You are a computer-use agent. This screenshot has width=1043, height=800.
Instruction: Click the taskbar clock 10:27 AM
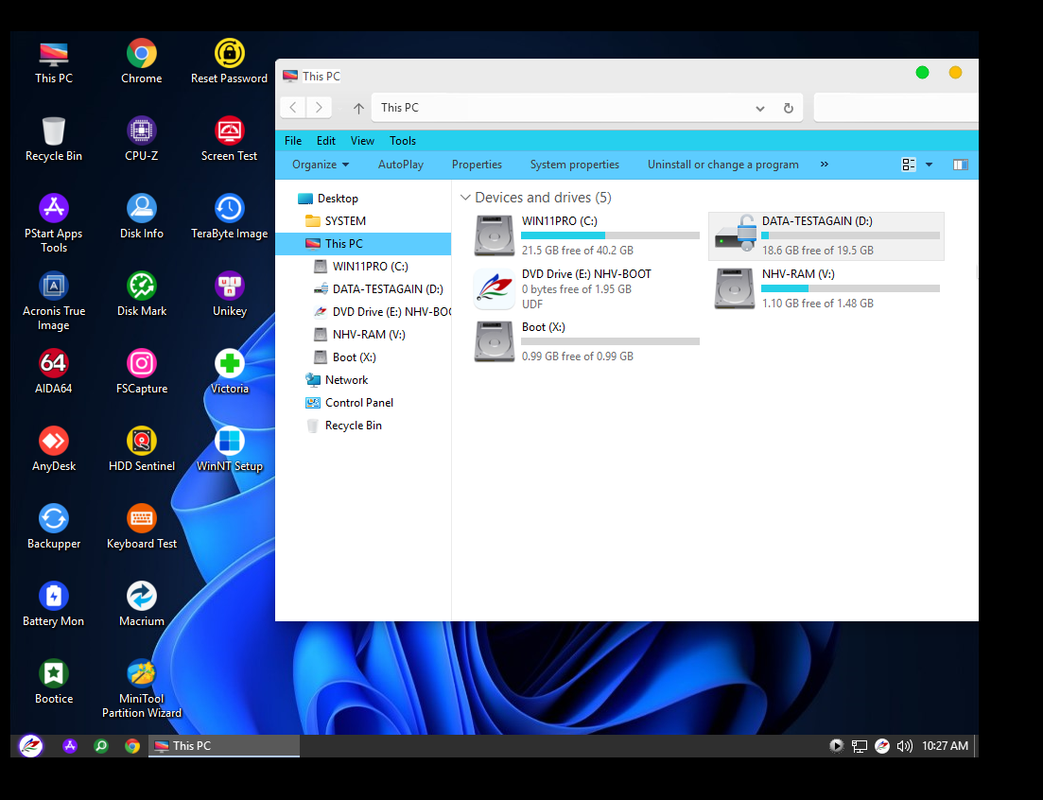click(x=945, y=746)
